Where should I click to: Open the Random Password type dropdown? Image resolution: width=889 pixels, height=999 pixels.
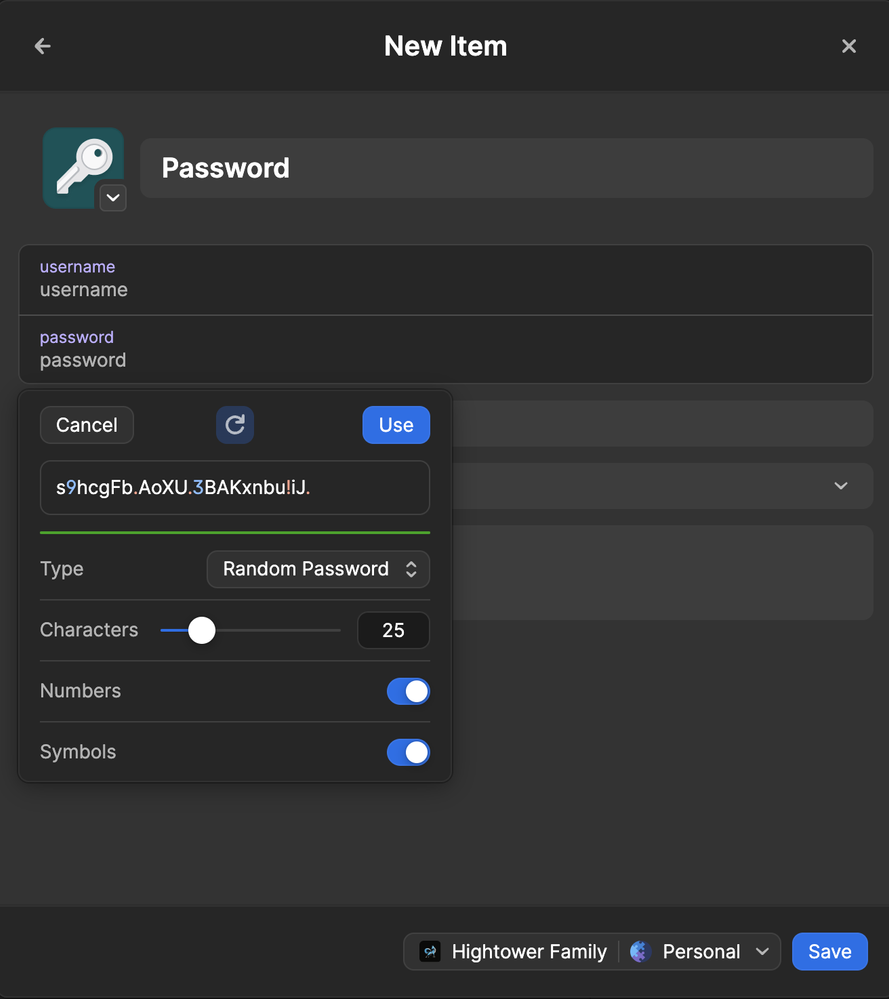[x=318, y=569]
